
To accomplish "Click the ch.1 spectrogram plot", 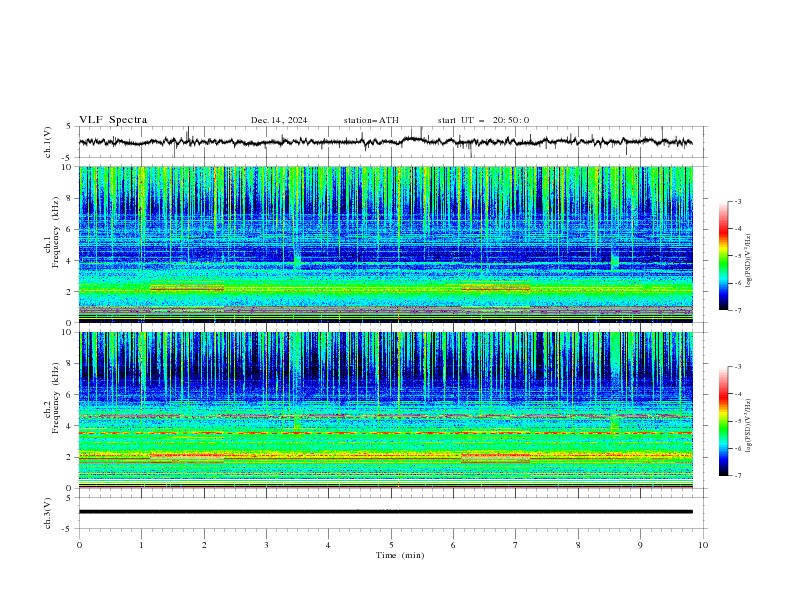I will (x=386, y=244).
